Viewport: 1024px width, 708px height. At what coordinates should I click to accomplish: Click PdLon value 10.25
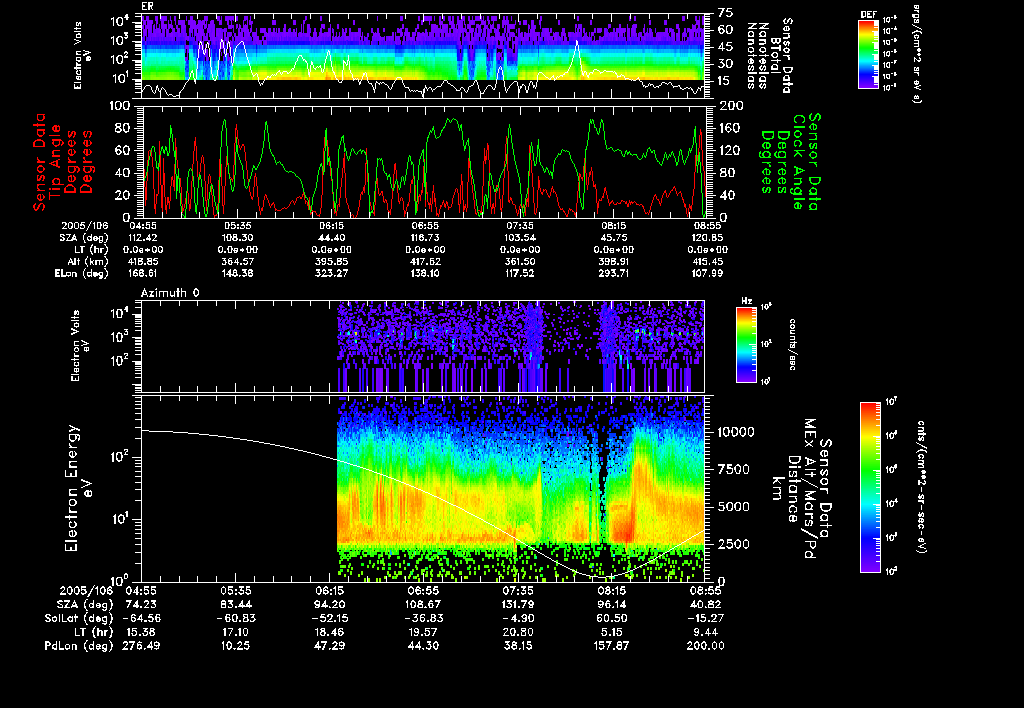(x=236, y=645)
